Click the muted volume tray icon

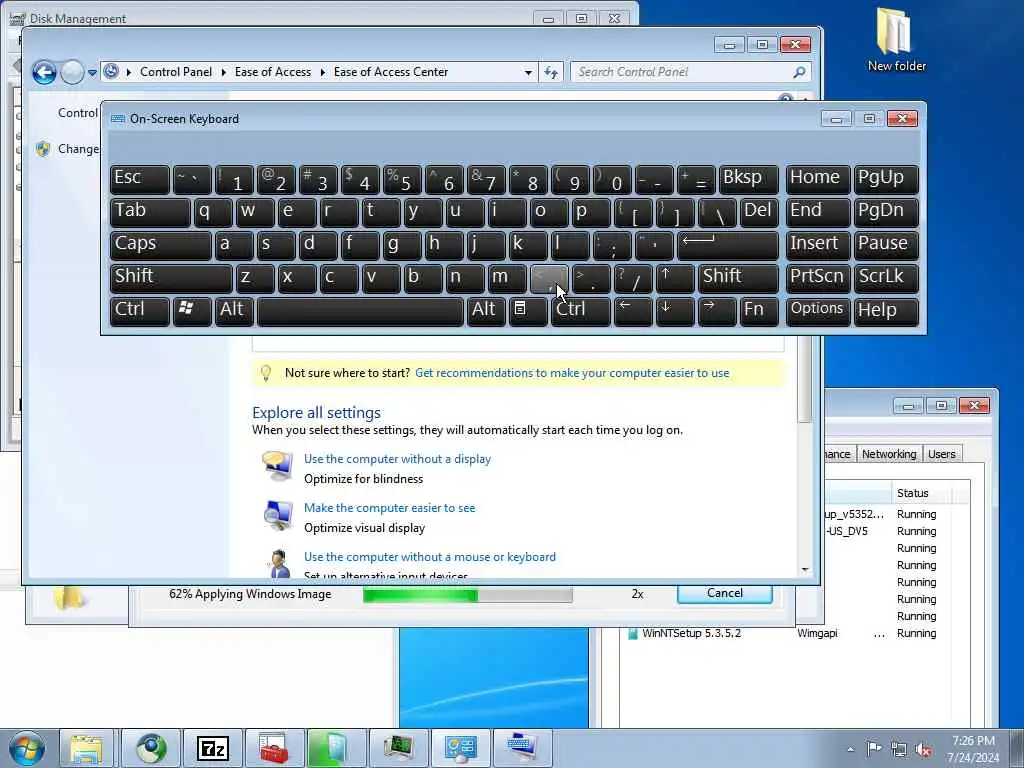pos(923,749)
